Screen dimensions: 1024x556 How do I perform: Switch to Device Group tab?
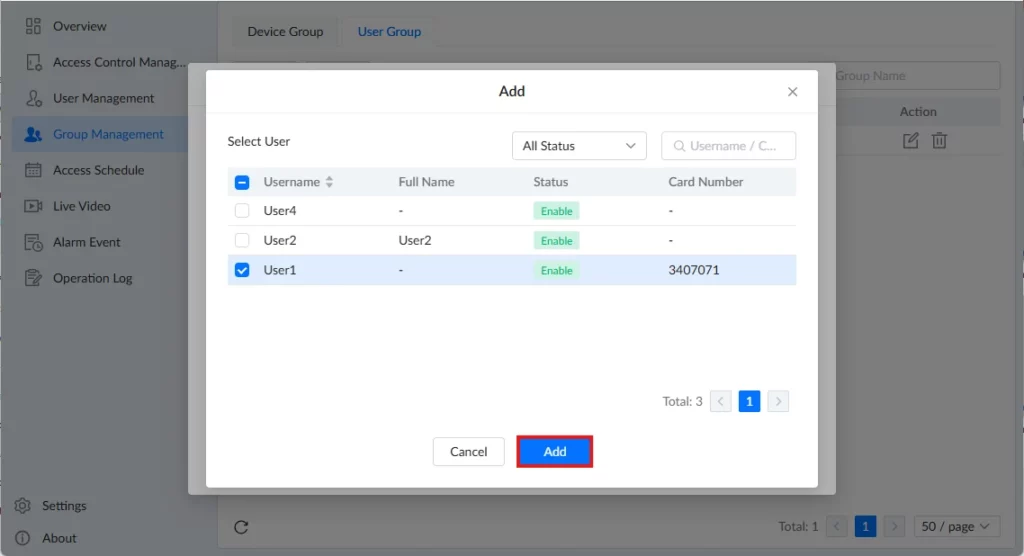(x=285, y=31)
